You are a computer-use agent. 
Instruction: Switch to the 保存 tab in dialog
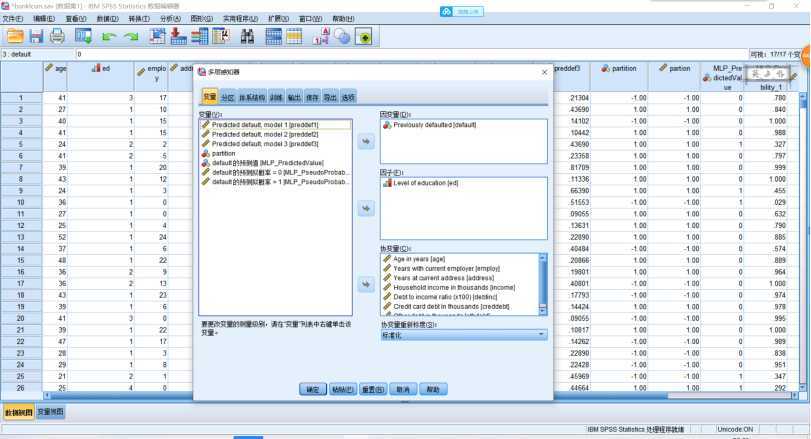312,97
